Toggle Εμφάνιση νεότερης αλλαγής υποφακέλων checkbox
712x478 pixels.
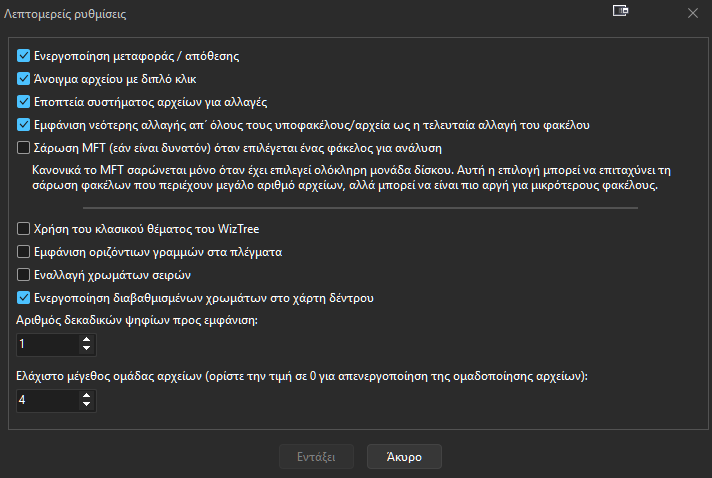click(25, 125)
